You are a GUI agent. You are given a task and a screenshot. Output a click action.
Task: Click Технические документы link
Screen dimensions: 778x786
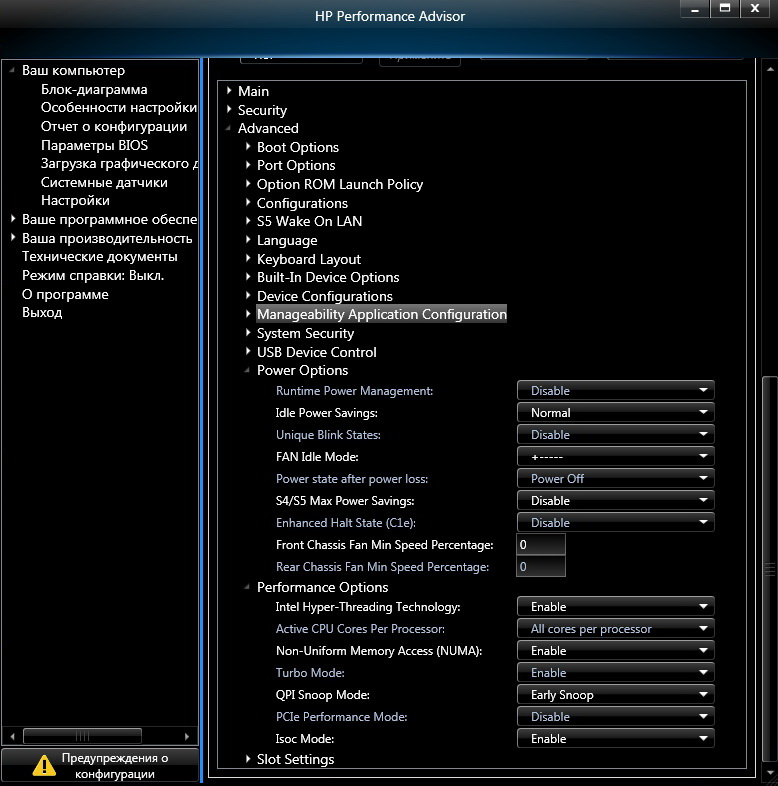pos(100,257)
